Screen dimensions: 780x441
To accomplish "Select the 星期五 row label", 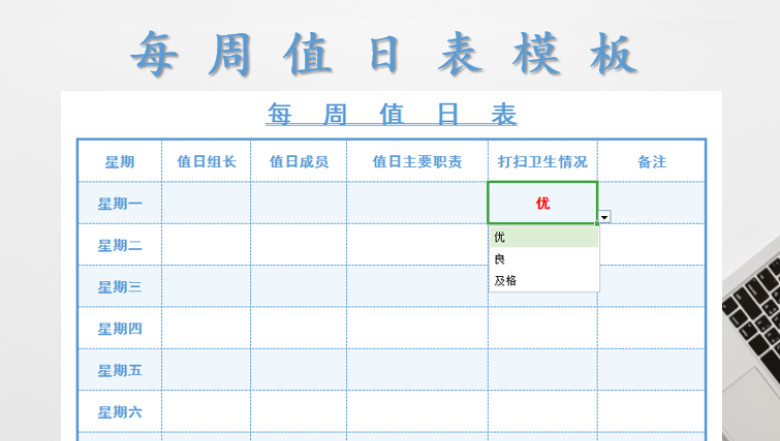I will pyautogui.click(x=119, y=370).
